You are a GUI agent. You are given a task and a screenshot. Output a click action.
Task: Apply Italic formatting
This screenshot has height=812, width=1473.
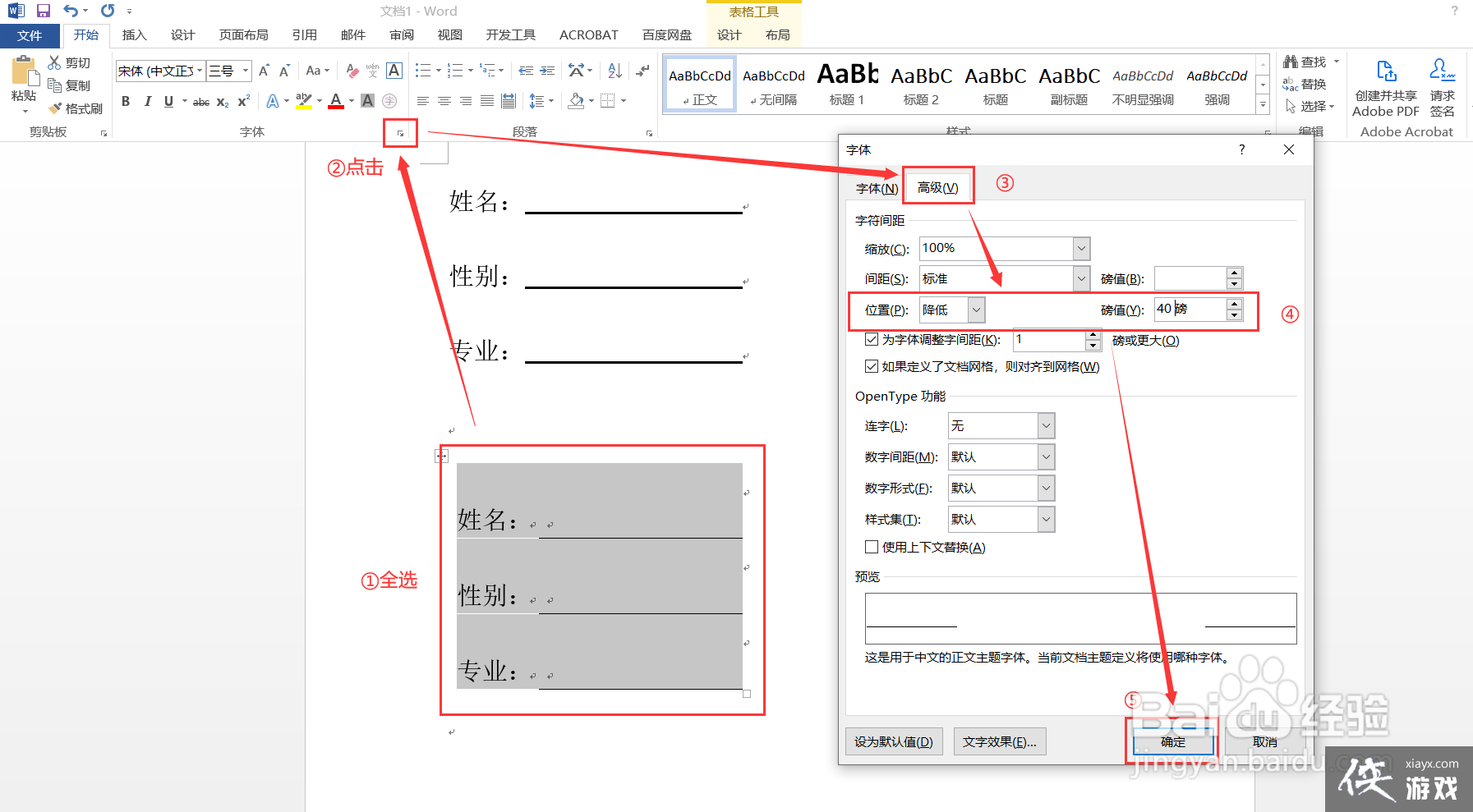click(x=147, y=101)
